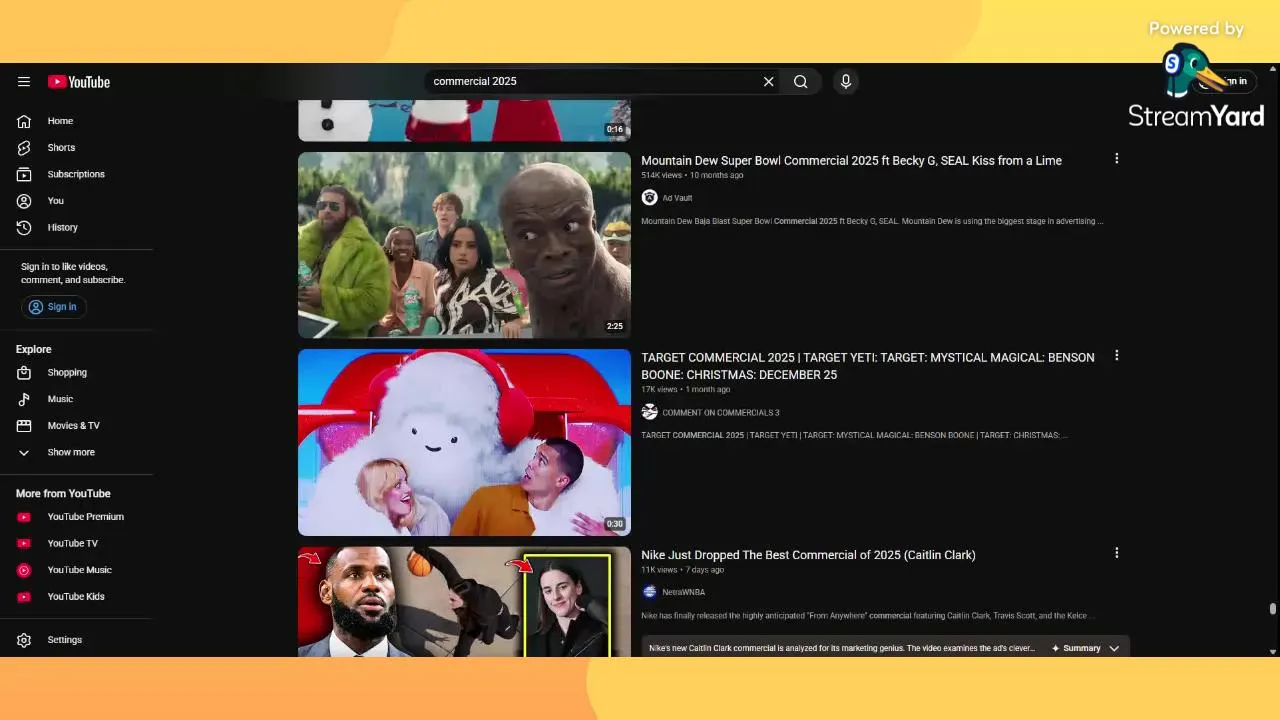Screen dimensions: 1280x720
Task: Click the sidebar Sign in button
Action: pyautogui.click(x=53, y=307)
